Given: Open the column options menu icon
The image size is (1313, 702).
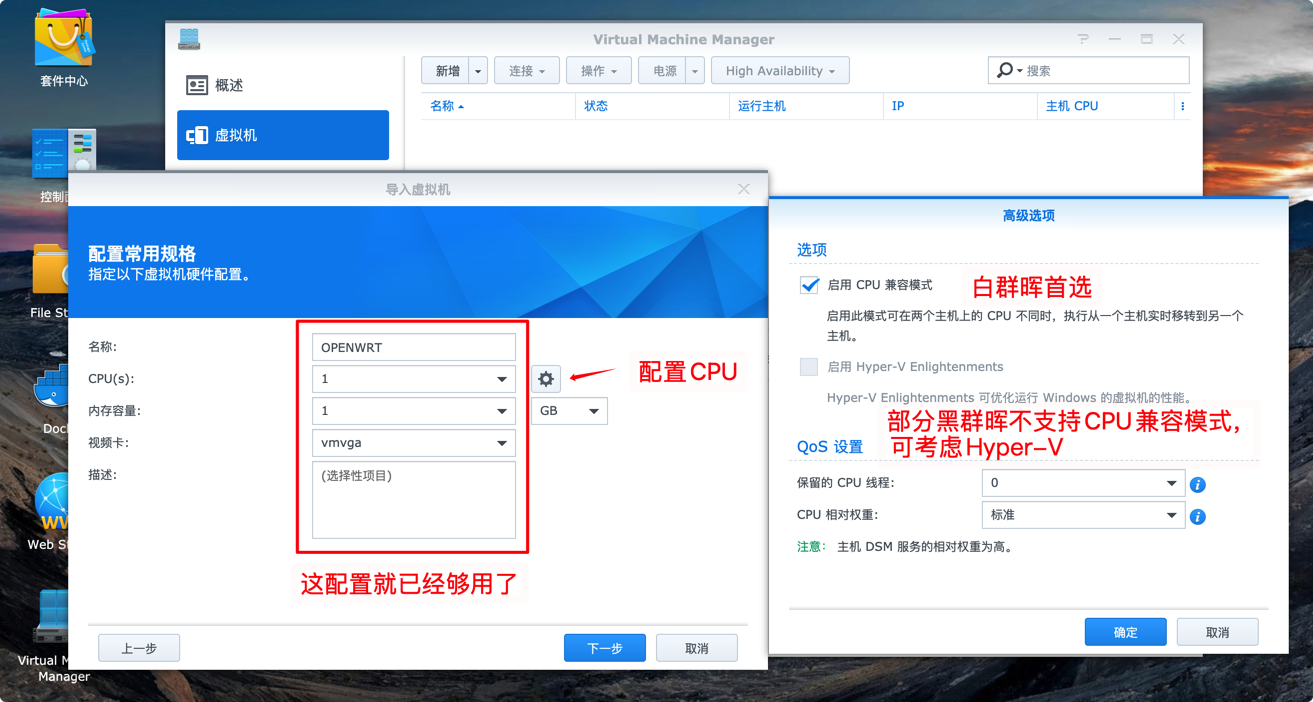Looking at the screenshot, I should point(1183,106).
